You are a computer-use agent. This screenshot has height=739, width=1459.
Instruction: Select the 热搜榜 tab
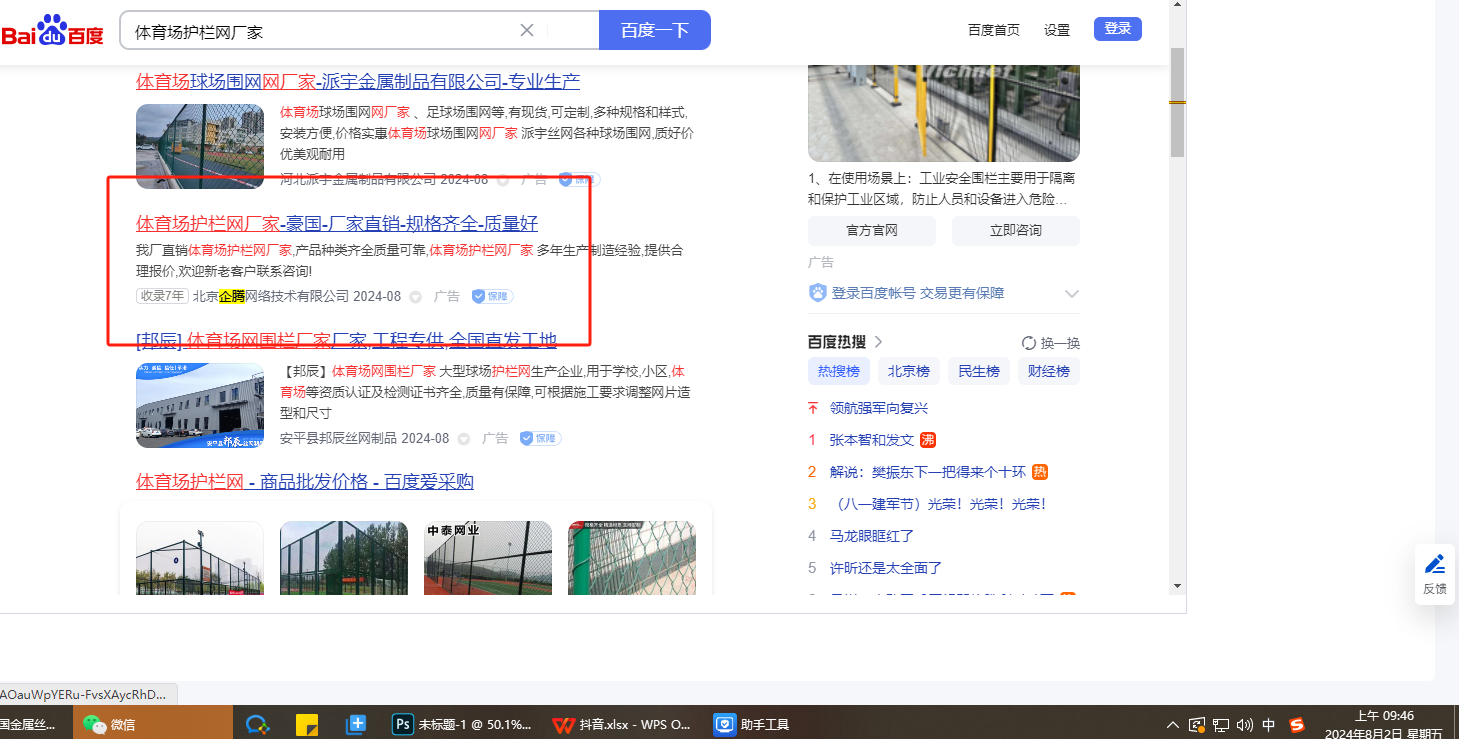[x=839, y=371]
